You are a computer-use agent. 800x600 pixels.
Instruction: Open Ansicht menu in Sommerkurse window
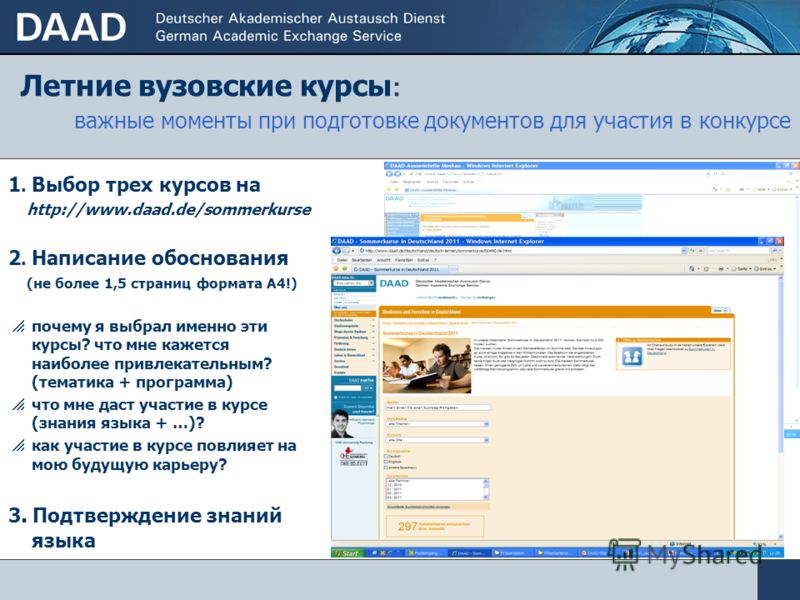tap(383, 260)
